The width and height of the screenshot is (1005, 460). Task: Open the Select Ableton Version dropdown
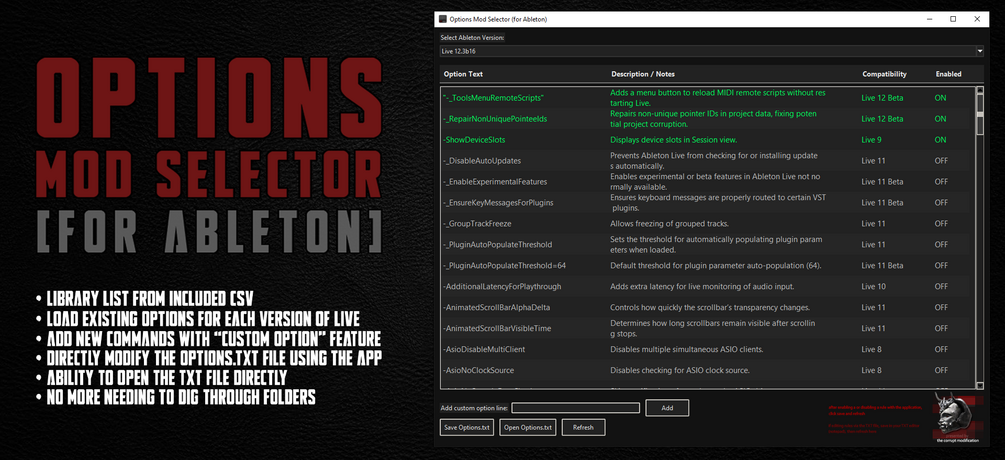tap(979, 51)
